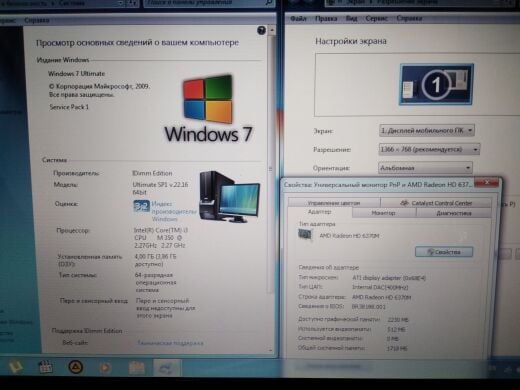Switch to Catalyst Control Center tab
520x390 pixels.
(436, 203)
